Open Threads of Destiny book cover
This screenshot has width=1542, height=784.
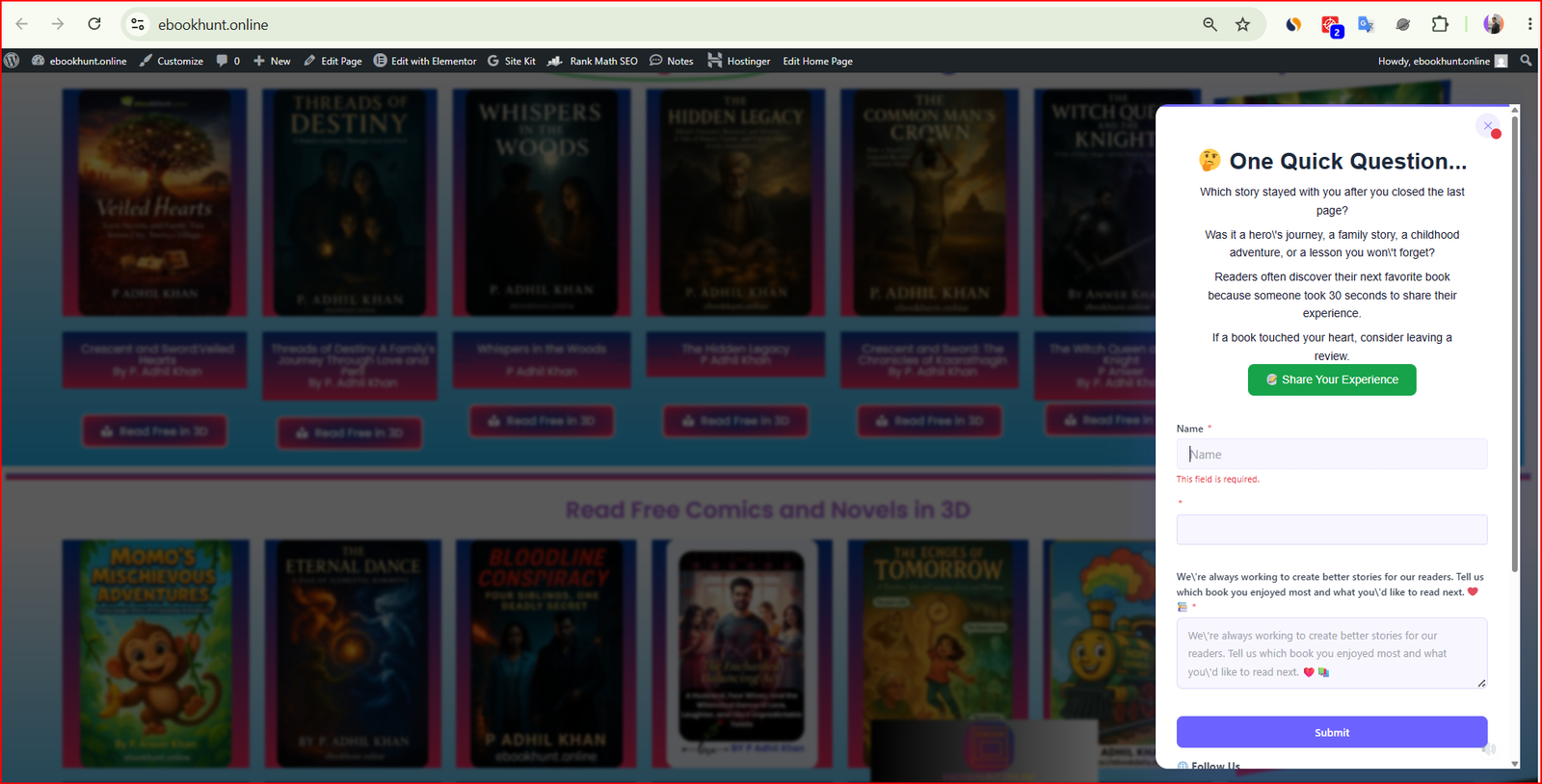tap(349, 202)
